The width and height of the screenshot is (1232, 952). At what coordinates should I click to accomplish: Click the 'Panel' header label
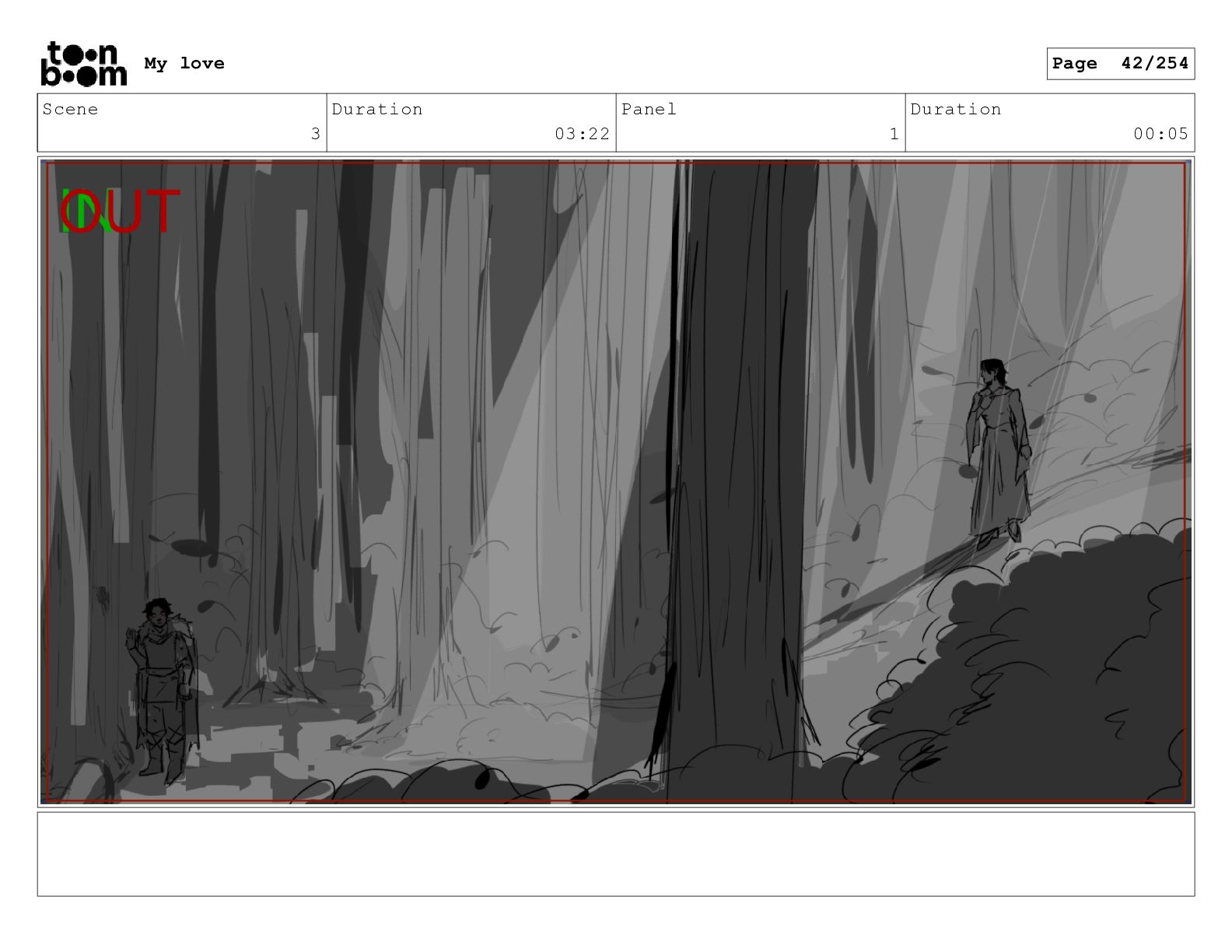[x=649, y=109]
